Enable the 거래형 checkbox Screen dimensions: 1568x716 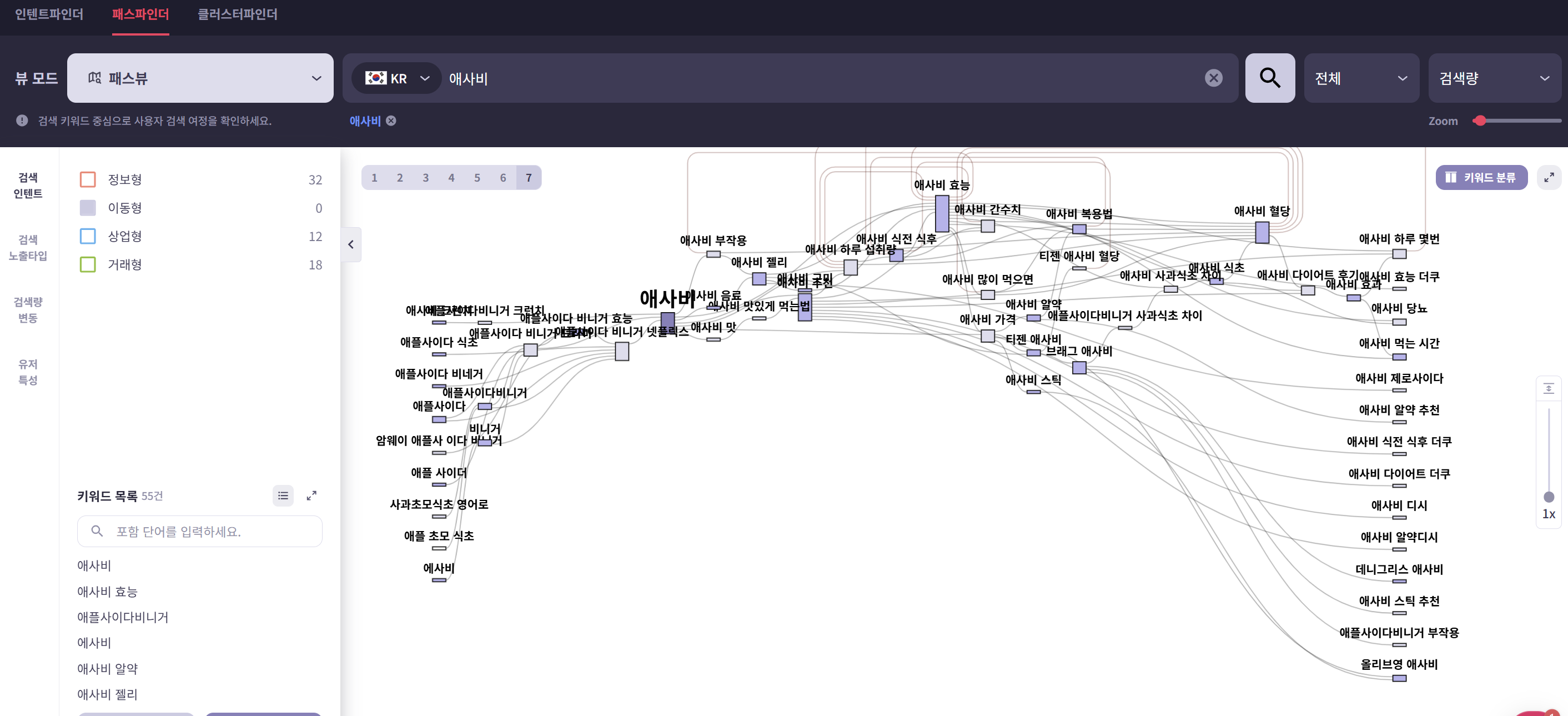88,264
